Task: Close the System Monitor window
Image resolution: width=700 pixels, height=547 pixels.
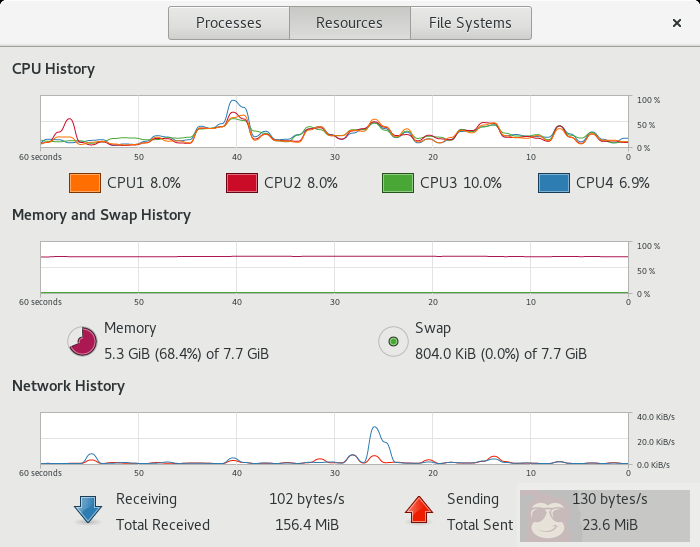Action: 677,23
